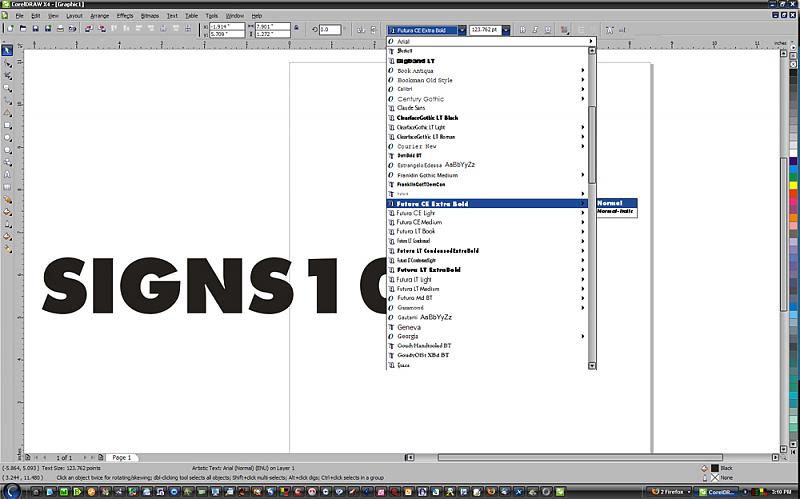Viewport: 800px width, 499px height.
Task: Expand the Arial font styles submenu
Action: (591, 41)
